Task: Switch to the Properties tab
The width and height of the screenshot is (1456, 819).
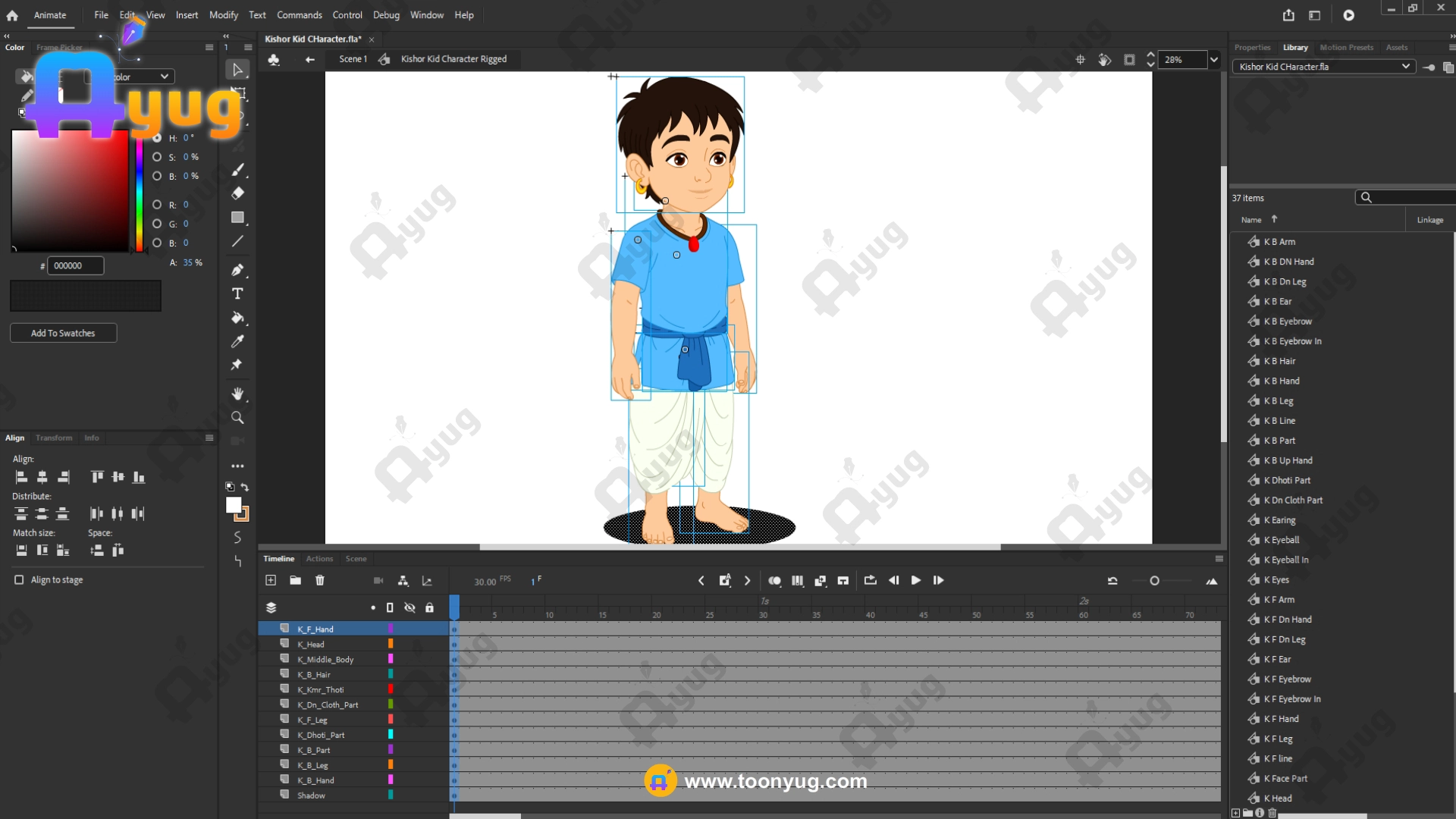Action: [1251, 47]
